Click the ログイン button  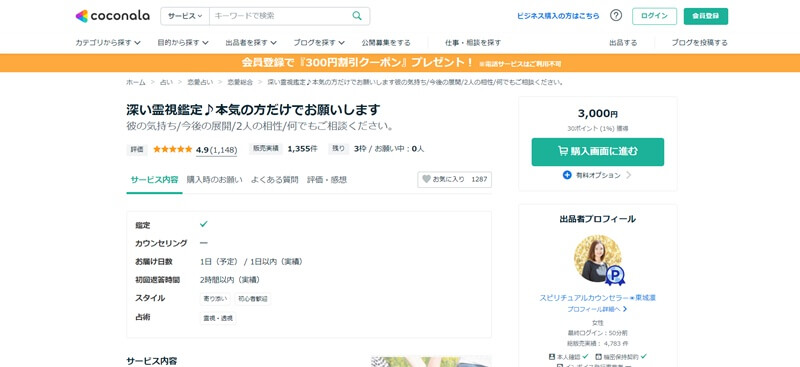pyautogui.click(x=654, y=16)
